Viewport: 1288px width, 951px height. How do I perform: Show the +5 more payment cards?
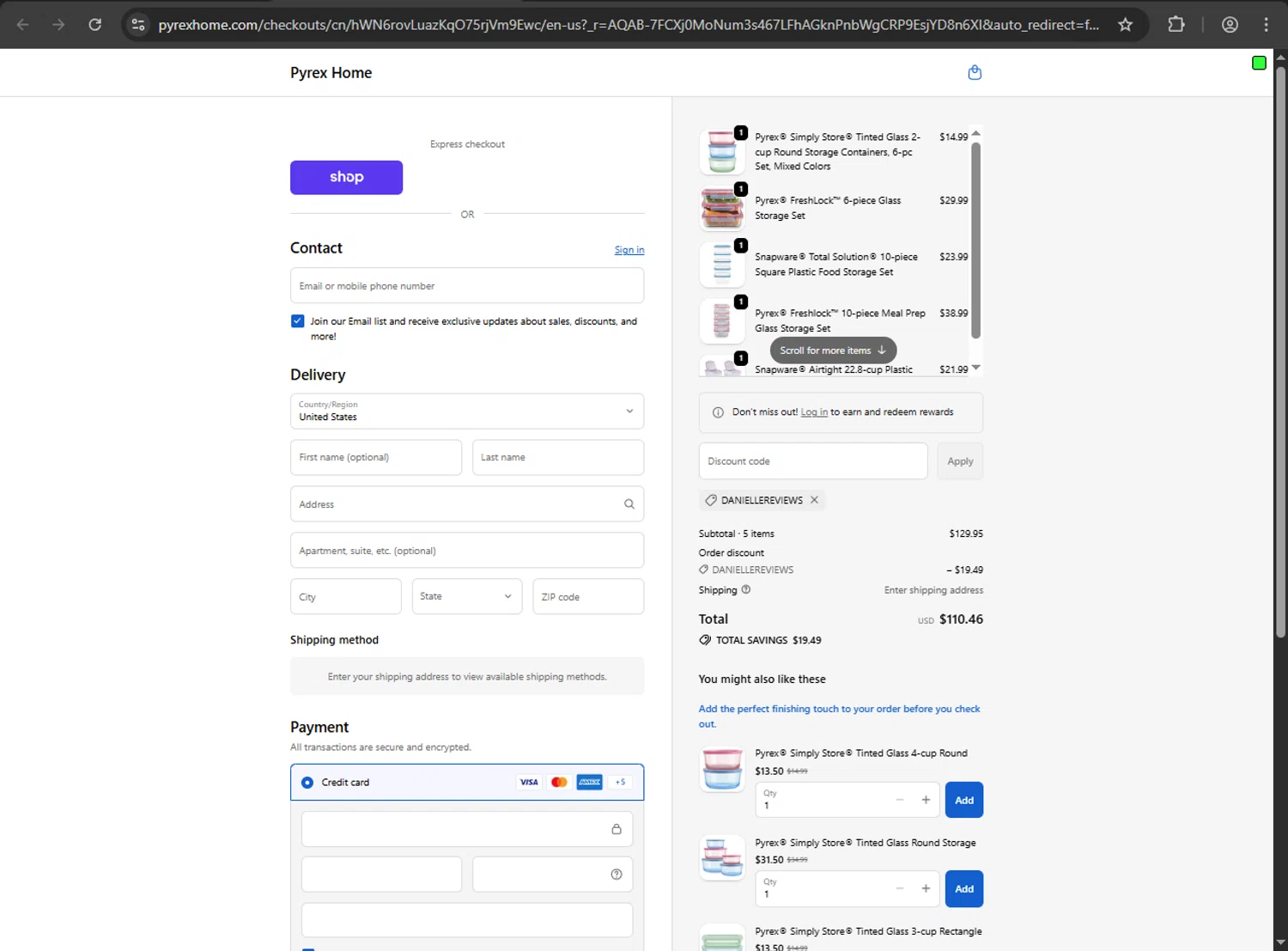[x=620, y=782]
